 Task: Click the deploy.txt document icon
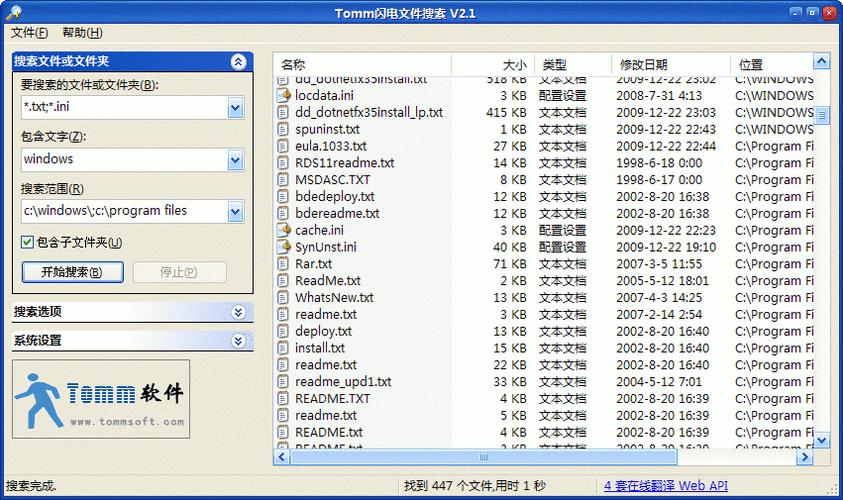click(283, 331)
